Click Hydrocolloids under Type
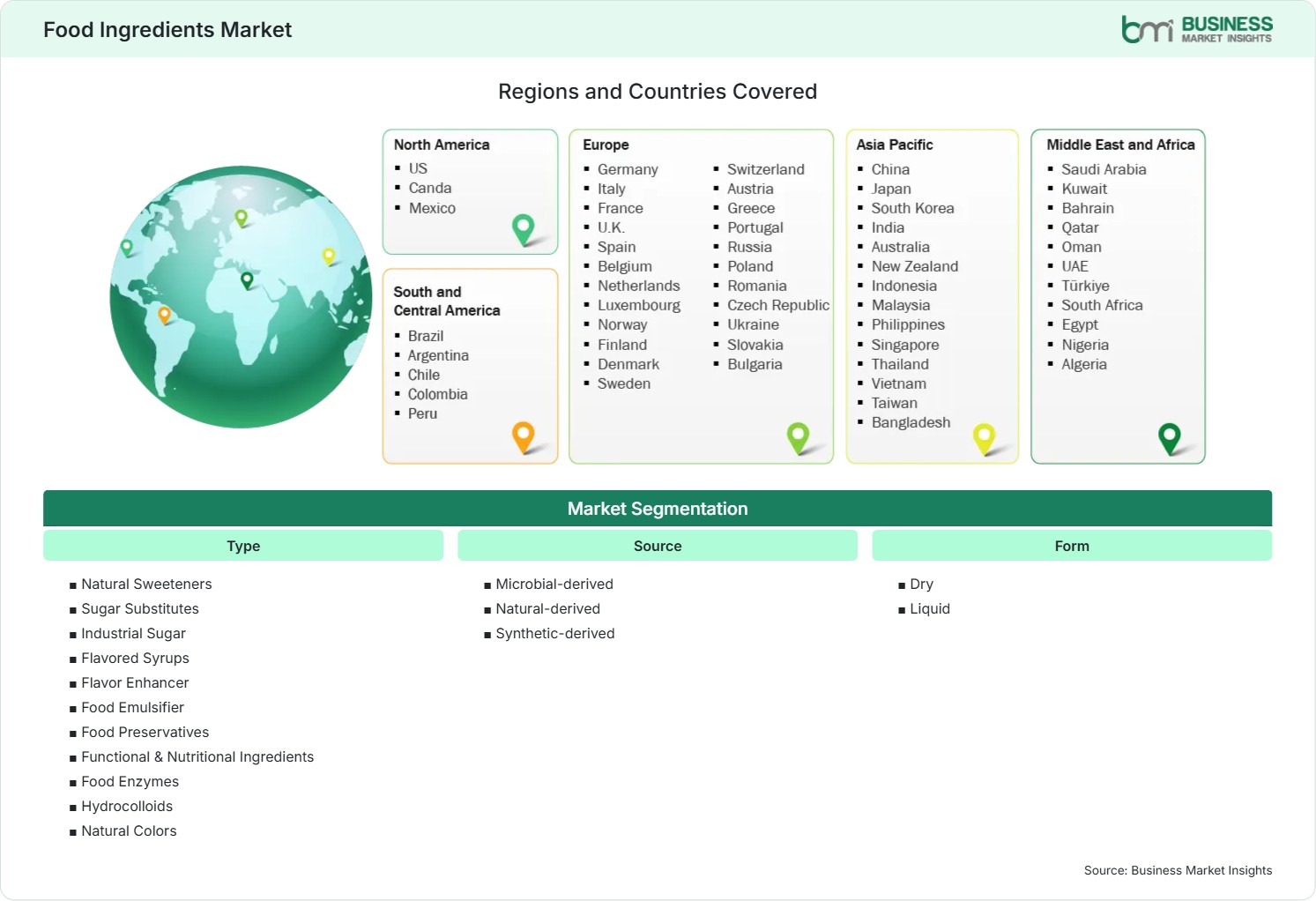This screenshot has height=901, width=1316. [x=127, y=806]
